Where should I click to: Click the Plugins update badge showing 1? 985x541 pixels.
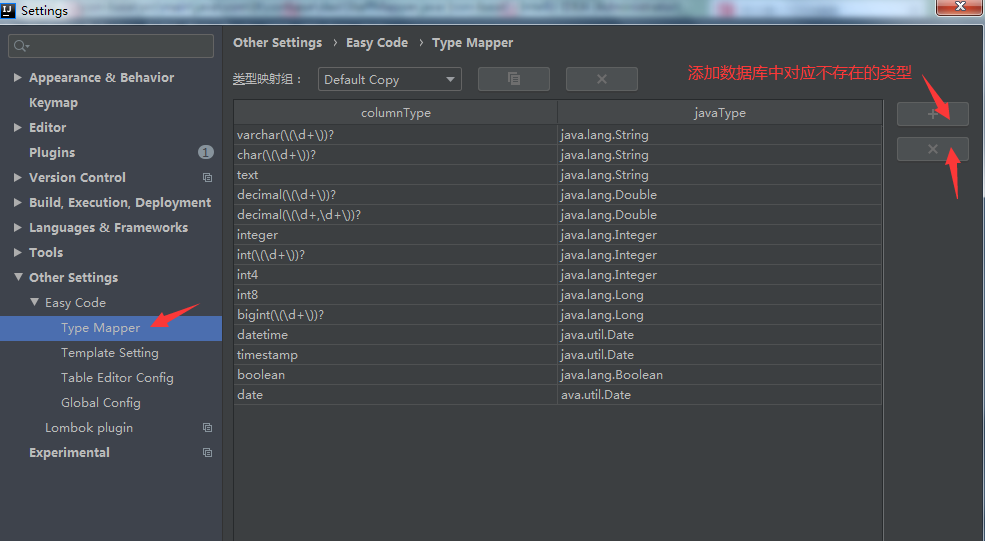(x=205, y=153)
